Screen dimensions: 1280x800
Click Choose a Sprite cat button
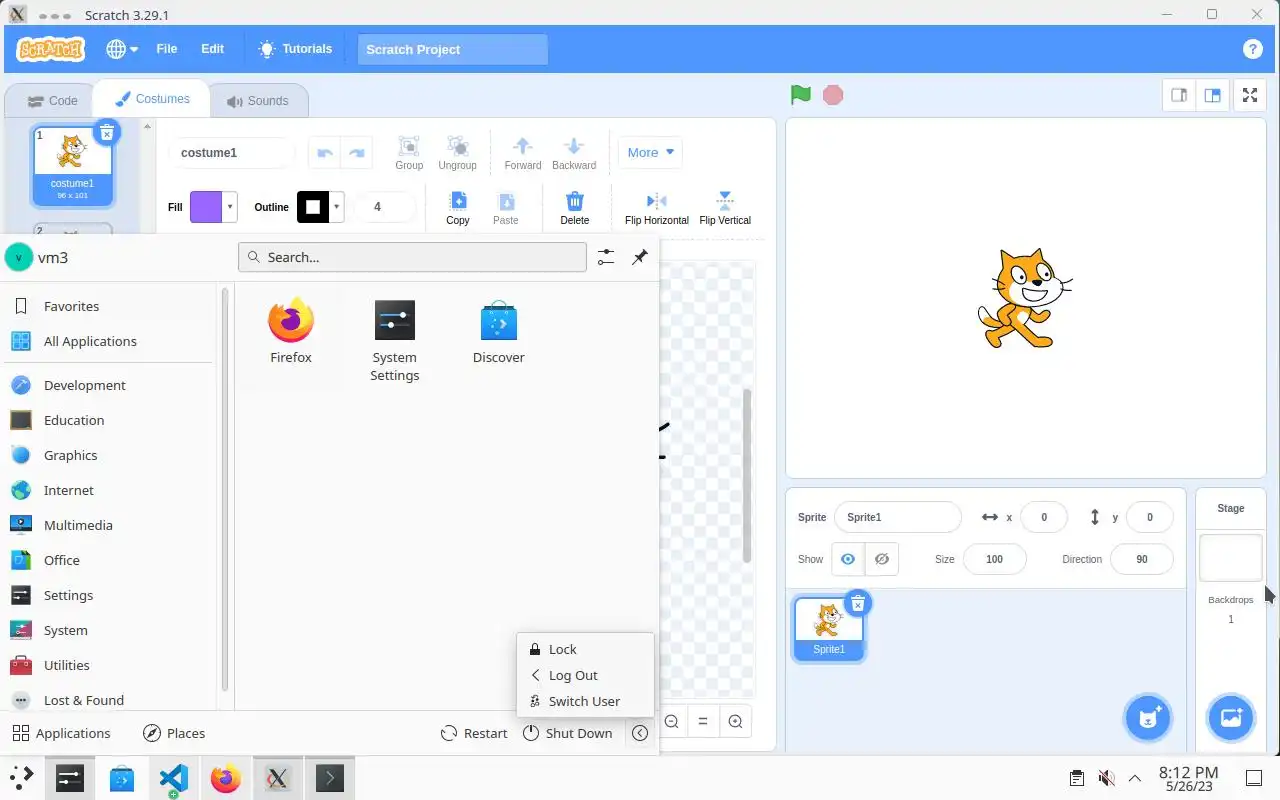click(1148, 717)
